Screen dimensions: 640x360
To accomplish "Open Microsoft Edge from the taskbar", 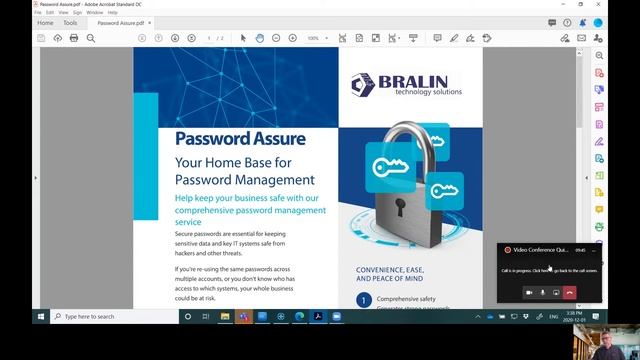I will (299, 316).
